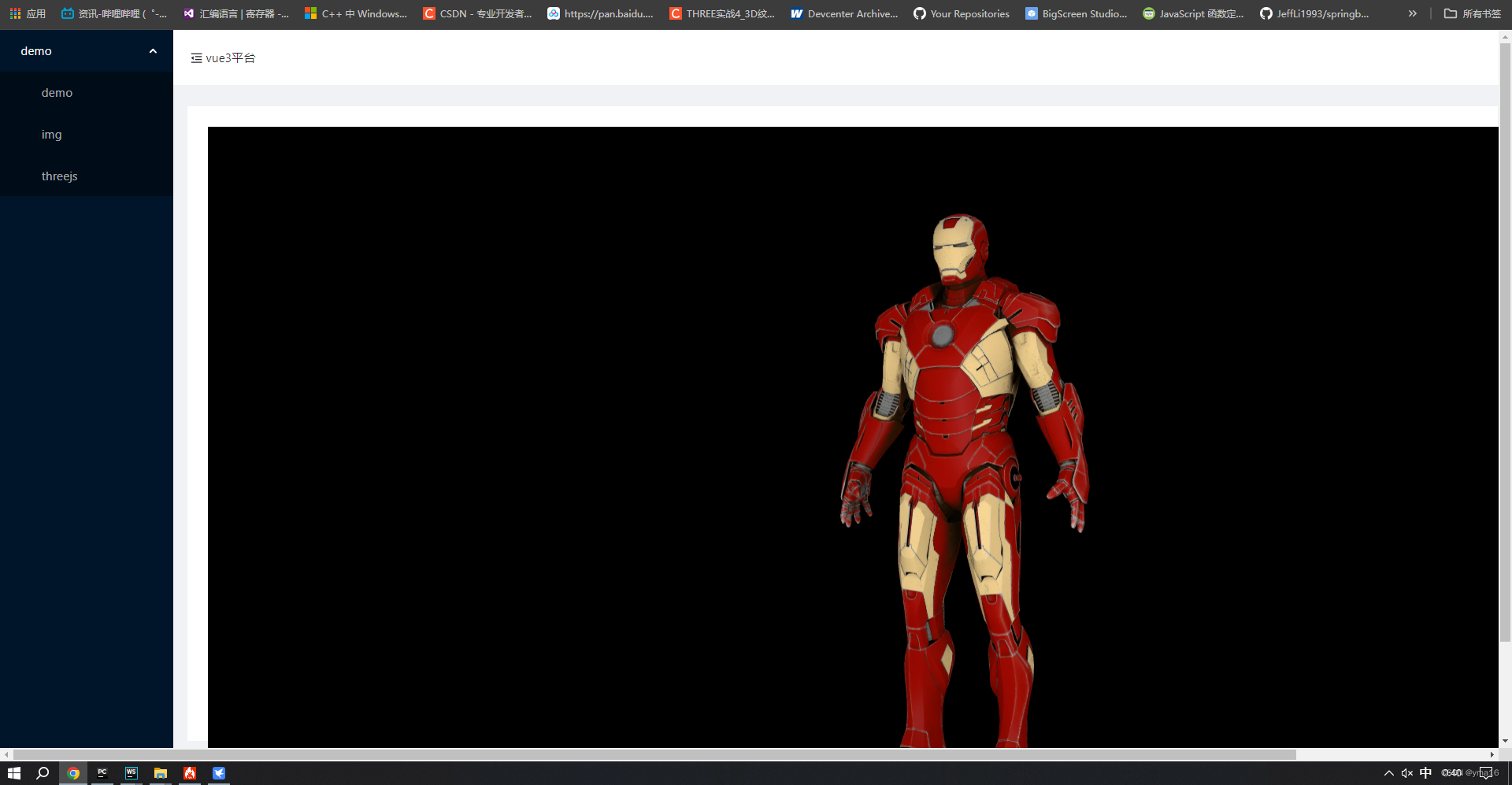The height and width of the screenshot is (785, 1512).
Task: Click the vue3平台 header title
Action: (231, 58)
